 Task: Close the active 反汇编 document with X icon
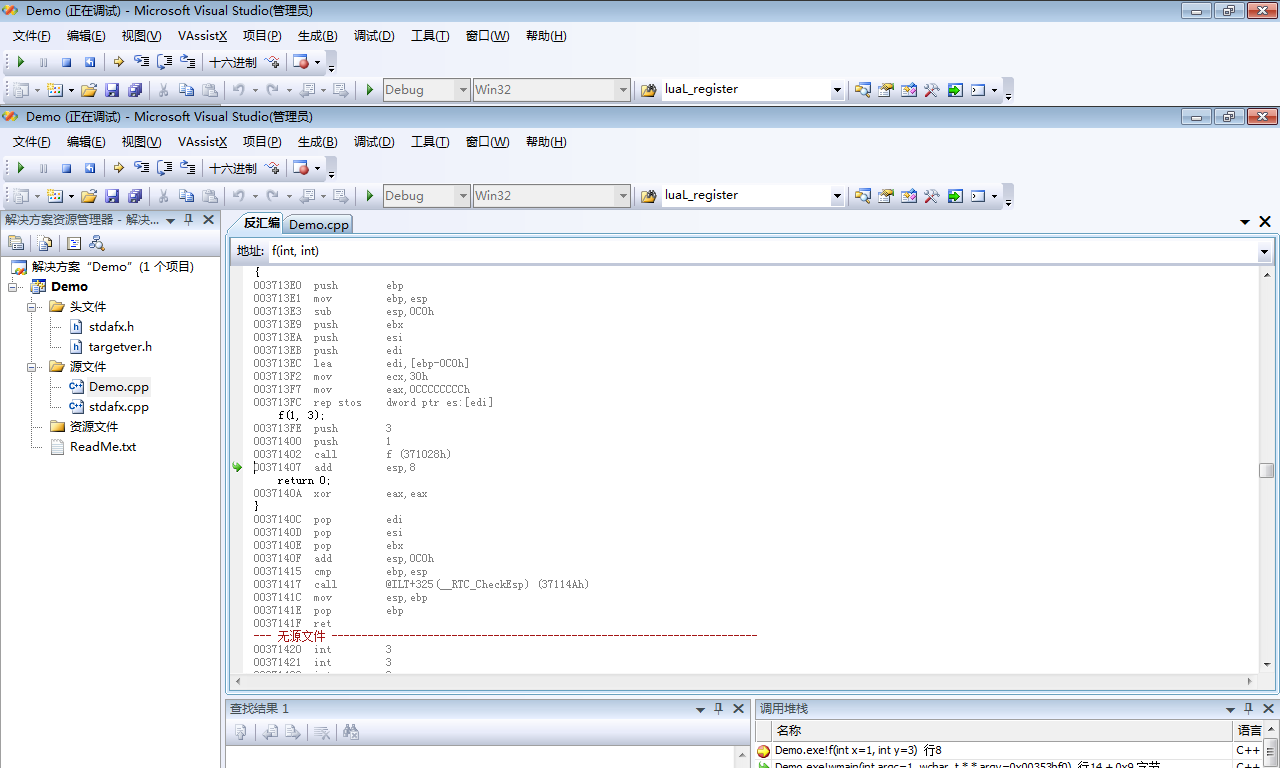(1265, 222)
